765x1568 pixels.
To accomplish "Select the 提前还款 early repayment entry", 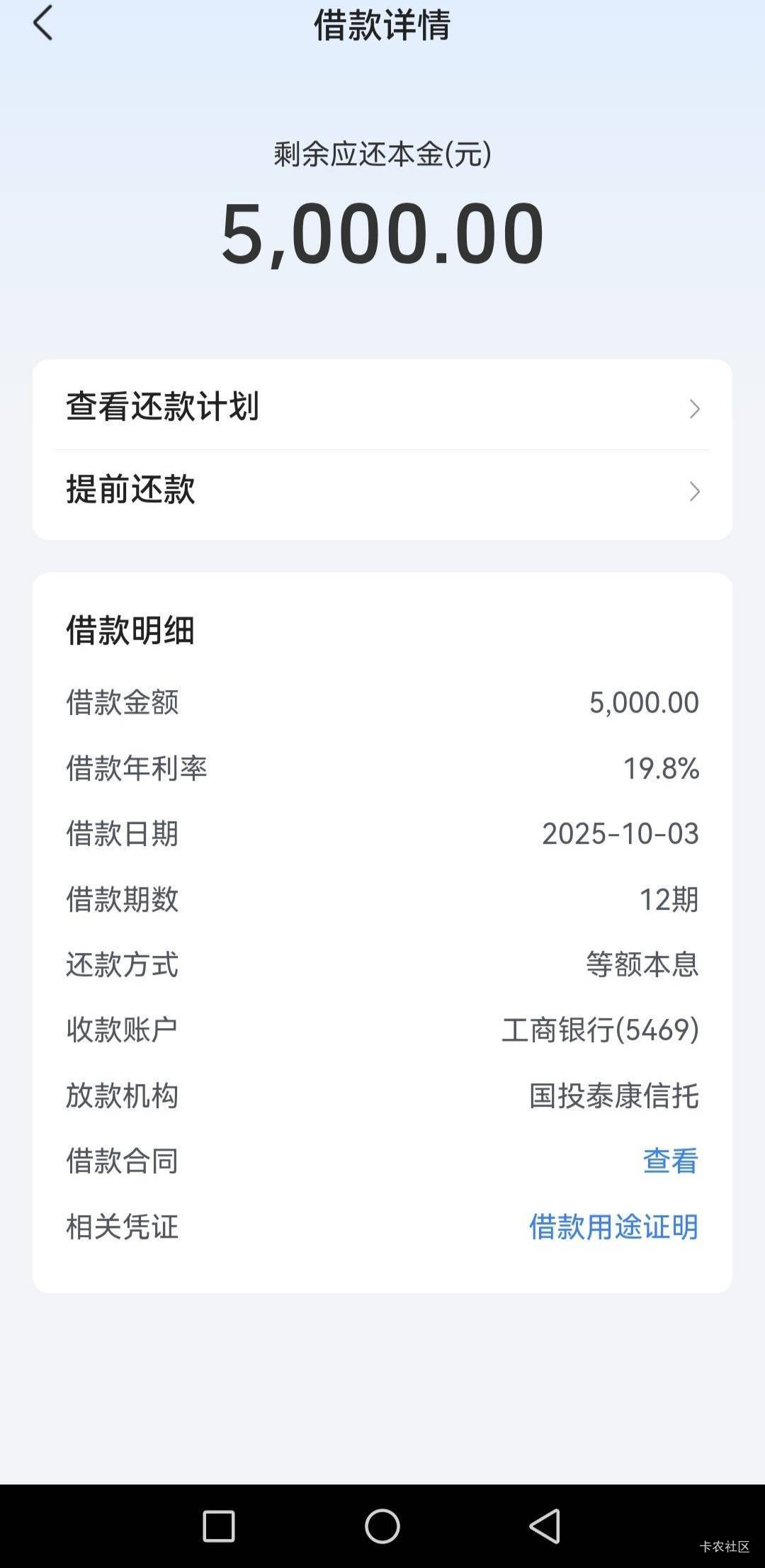I will (131, 490).
